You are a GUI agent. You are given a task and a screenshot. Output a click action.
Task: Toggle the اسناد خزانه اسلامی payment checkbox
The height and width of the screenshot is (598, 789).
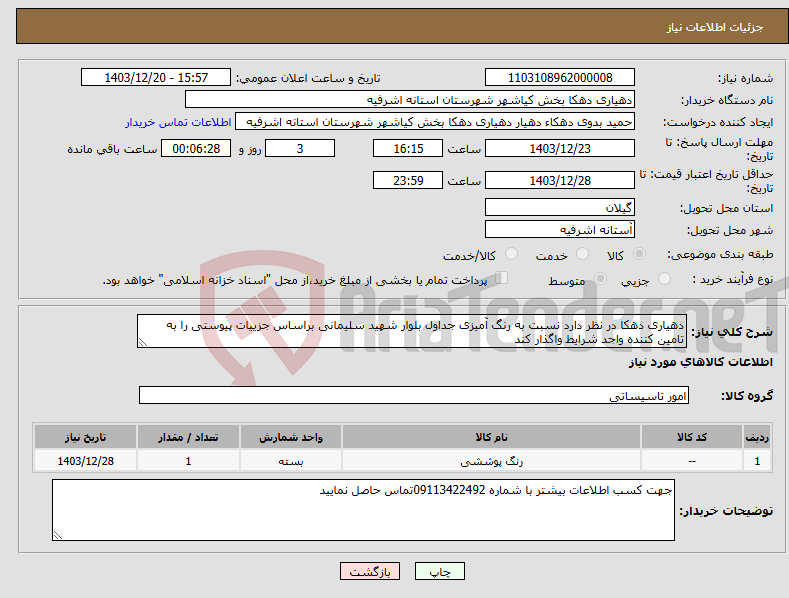click(x=501, y=277)
